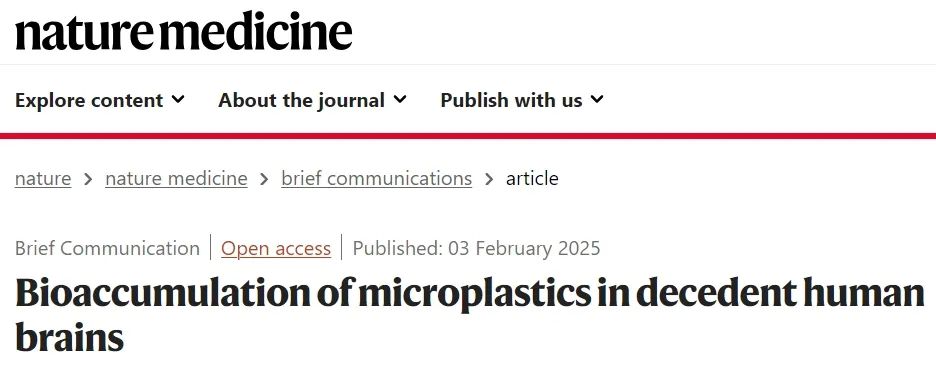Open the About the journal menu

[312, 100]
